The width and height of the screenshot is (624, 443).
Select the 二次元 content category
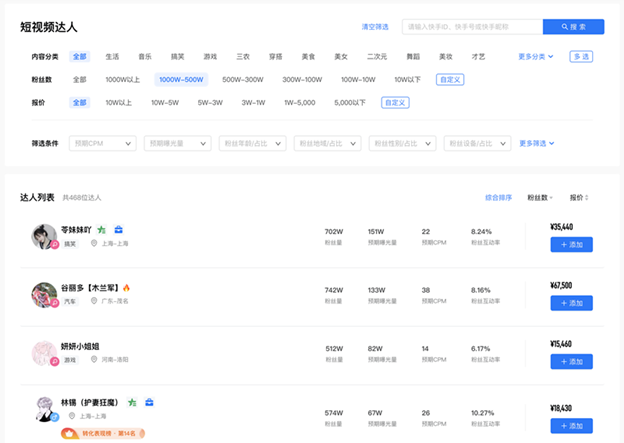coord(377,57)
